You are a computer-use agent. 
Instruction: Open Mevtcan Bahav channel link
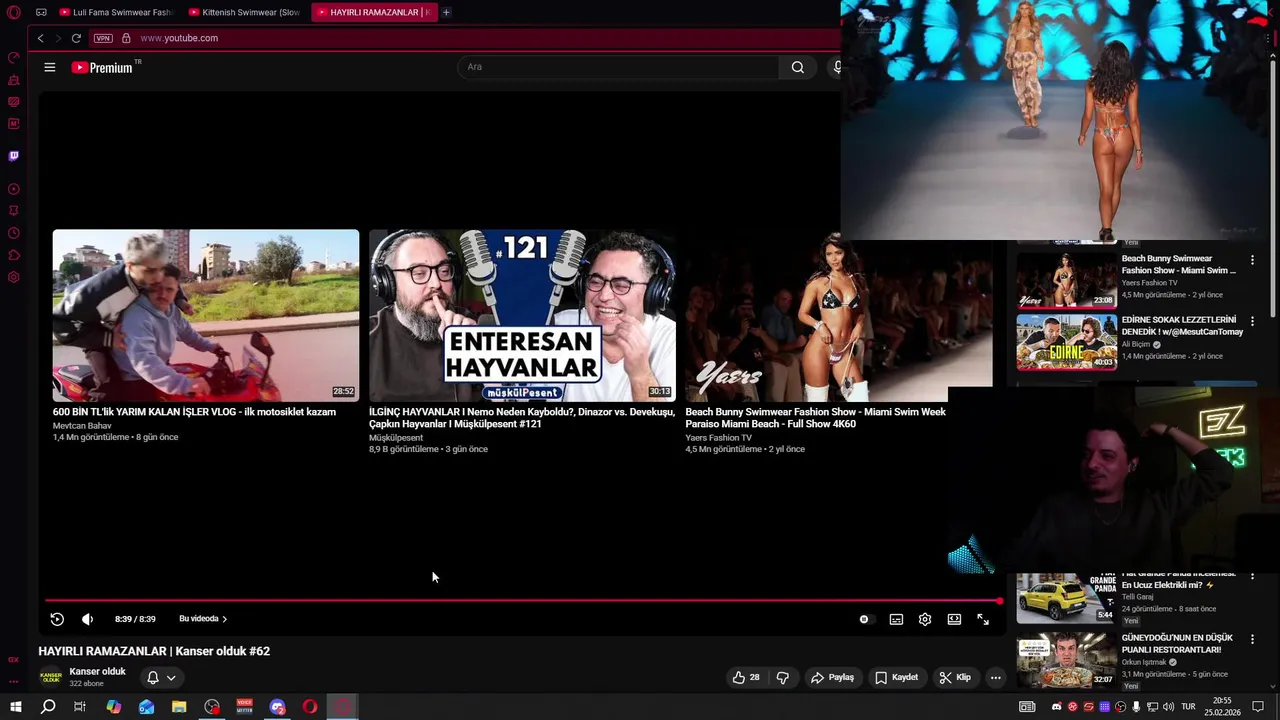[82, 426]
